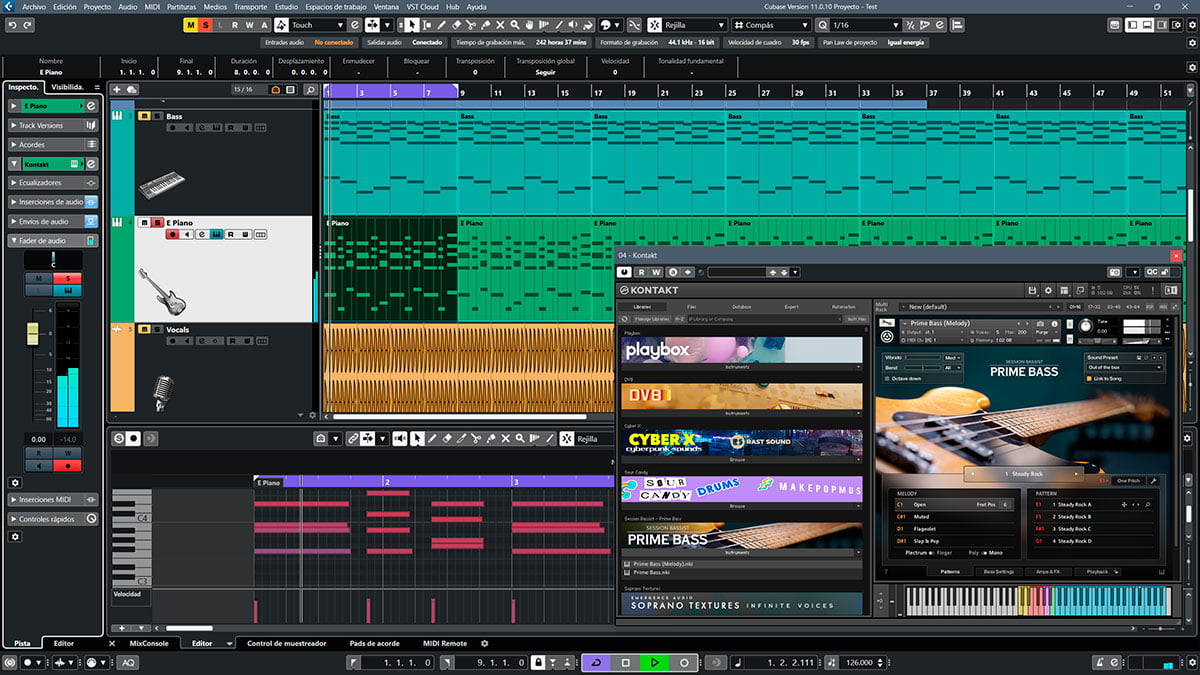Click Manage Libraries in Kontakt

point(651,319)
